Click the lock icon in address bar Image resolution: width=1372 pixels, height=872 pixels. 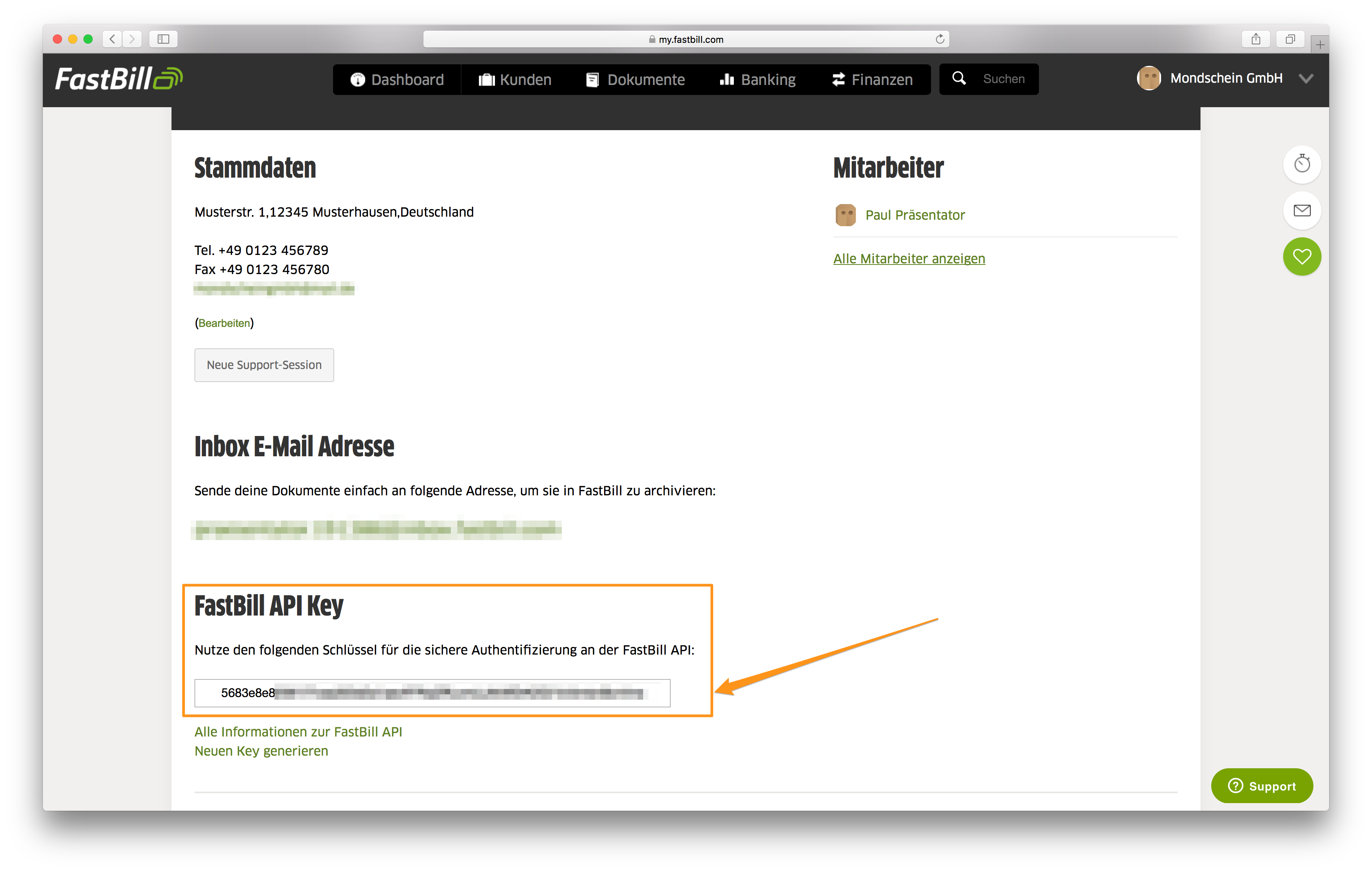[x=652, y=39]
